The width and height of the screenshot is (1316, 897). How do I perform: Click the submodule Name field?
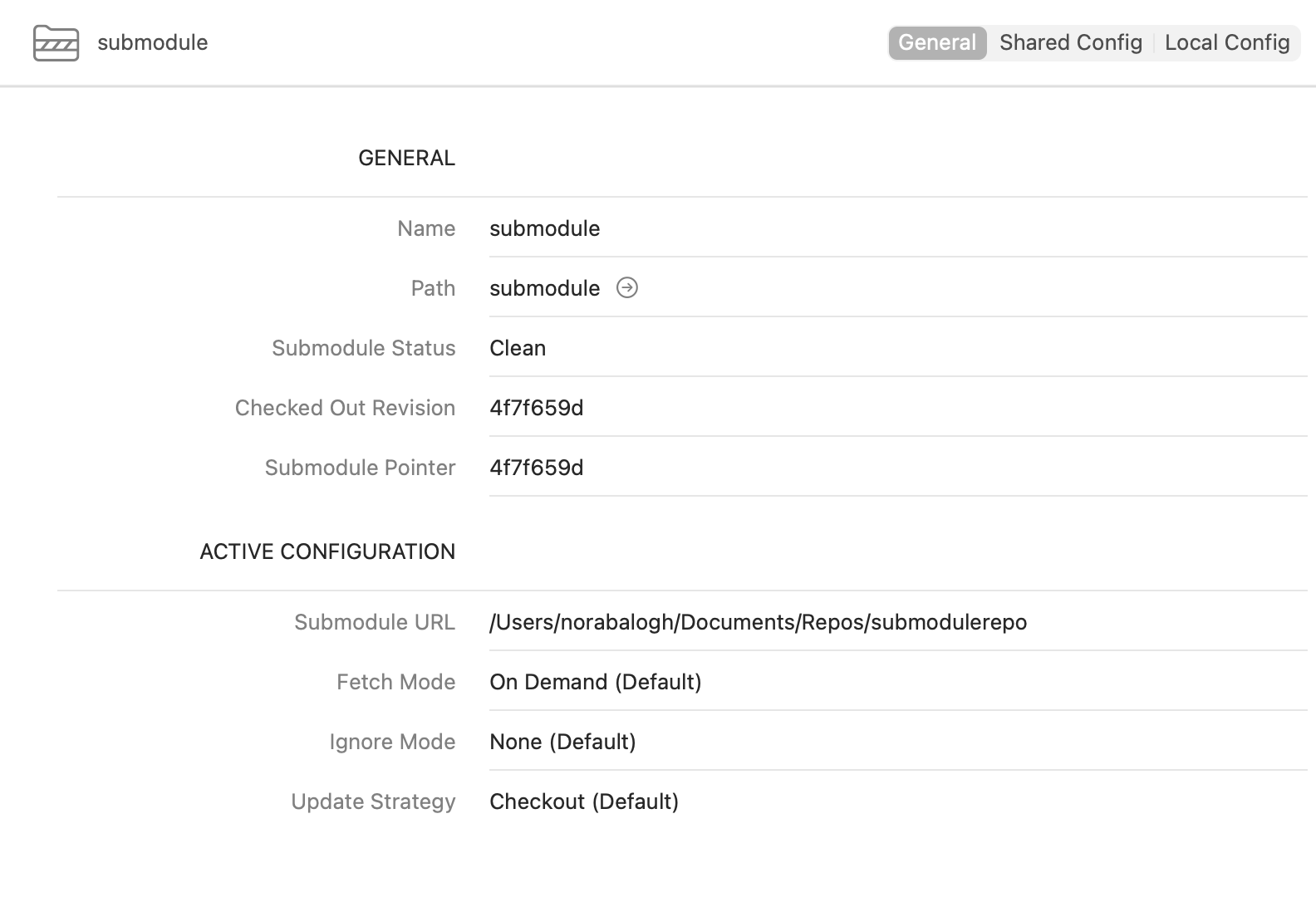(x=544, y=228)
